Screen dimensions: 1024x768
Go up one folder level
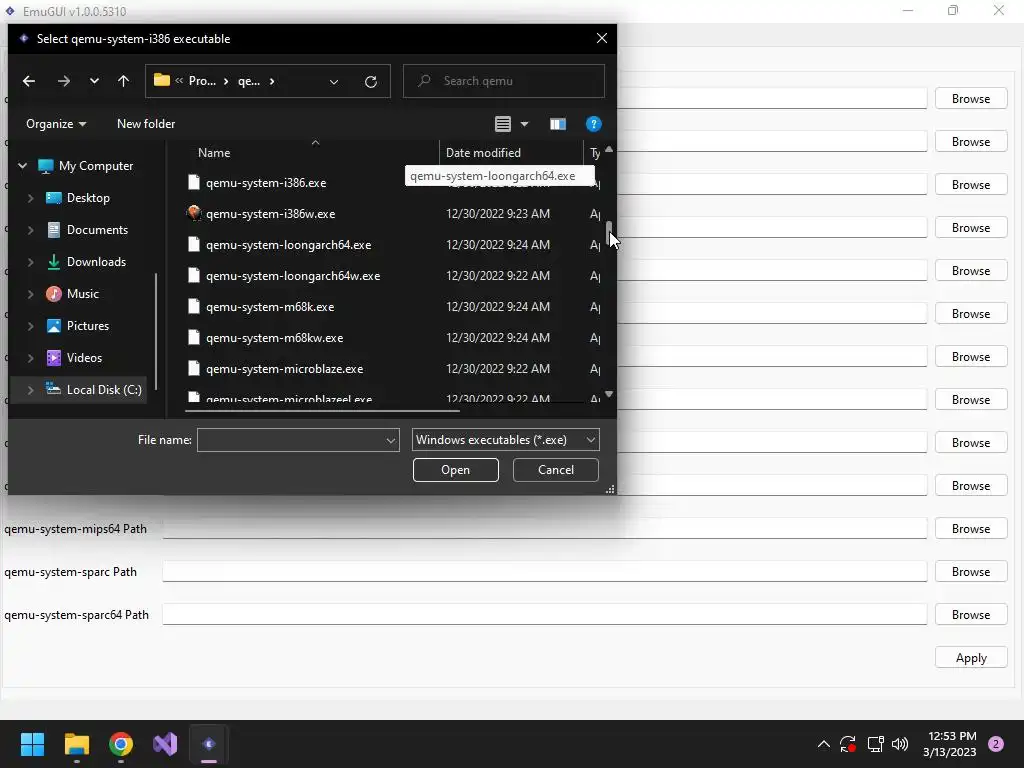point(123,81)
